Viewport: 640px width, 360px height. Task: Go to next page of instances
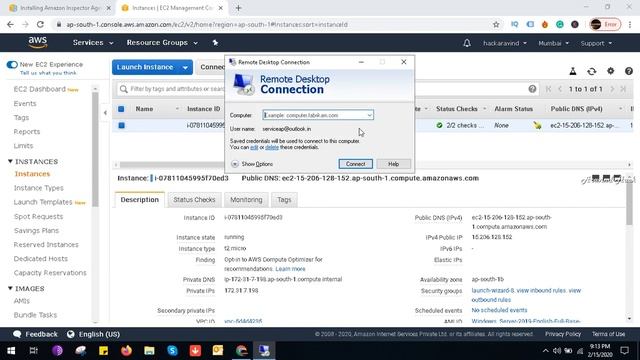click(x=612, y=89)
